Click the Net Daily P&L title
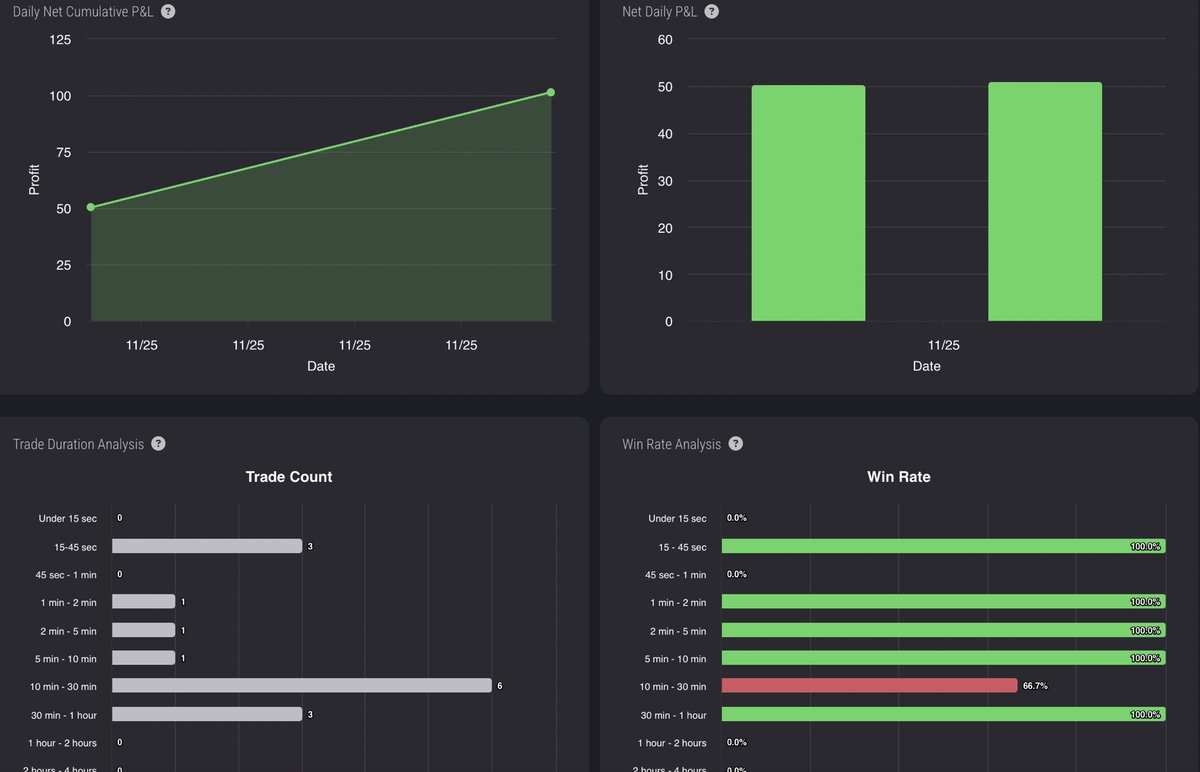Image resolution: width=1200 pixels, height=772 pixels. 659,12
